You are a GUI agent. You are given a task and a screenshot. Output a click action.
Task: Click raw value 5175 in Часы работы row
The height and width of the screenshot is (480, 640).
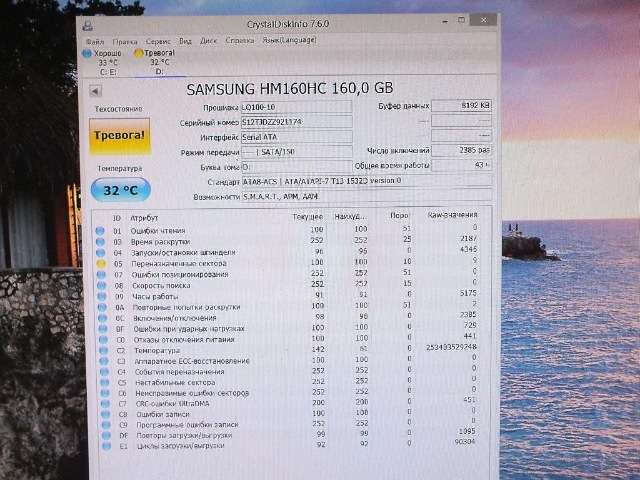coord(467,293)
